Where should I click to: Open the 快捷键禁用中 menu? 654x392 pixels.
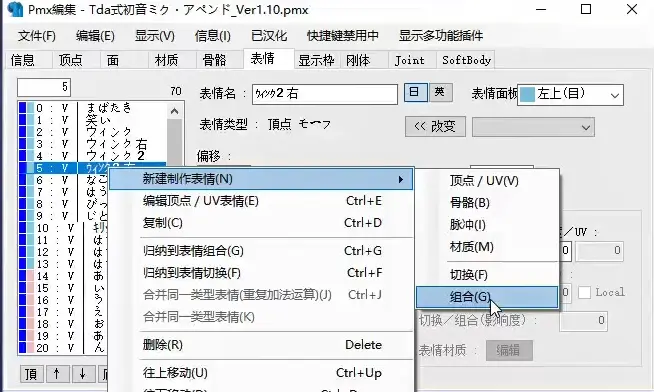click(343, 36)
